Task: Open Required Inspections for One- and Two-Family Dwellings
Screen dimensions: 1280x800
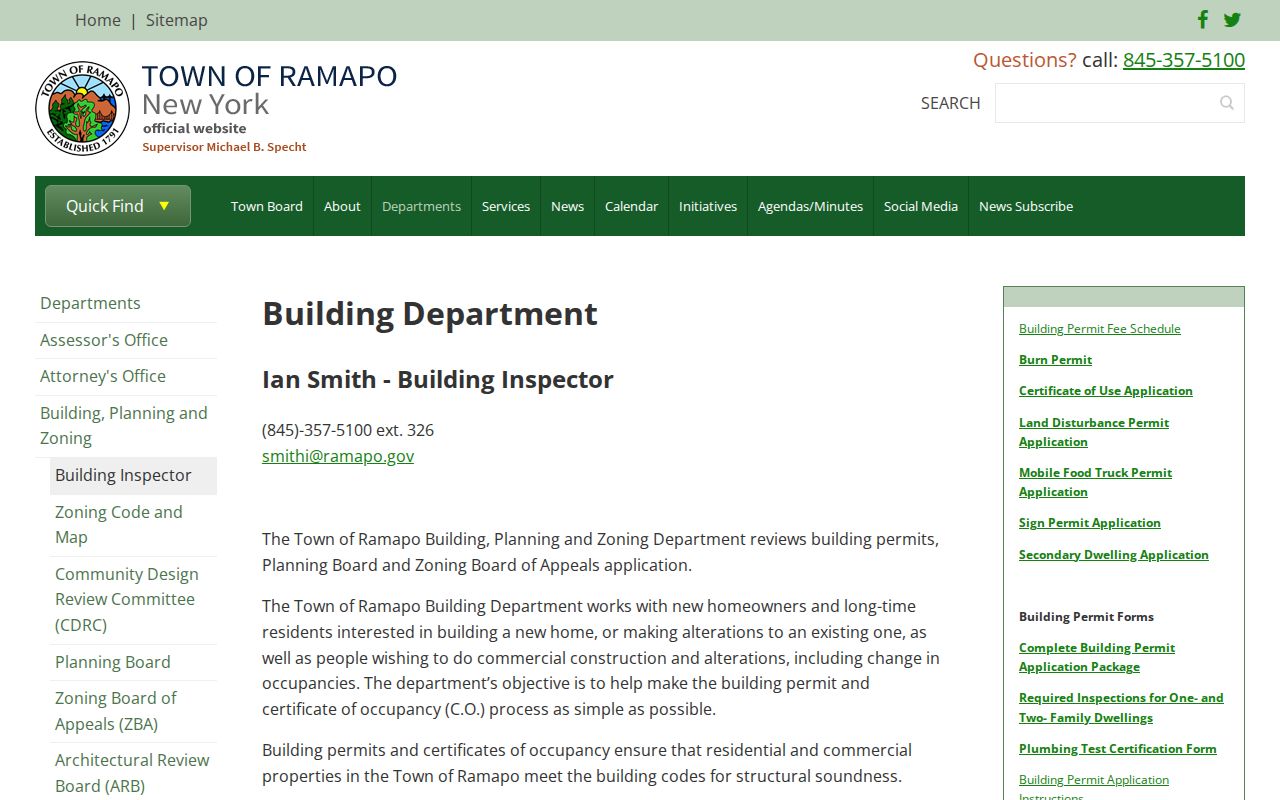Action: point(1121,707)
